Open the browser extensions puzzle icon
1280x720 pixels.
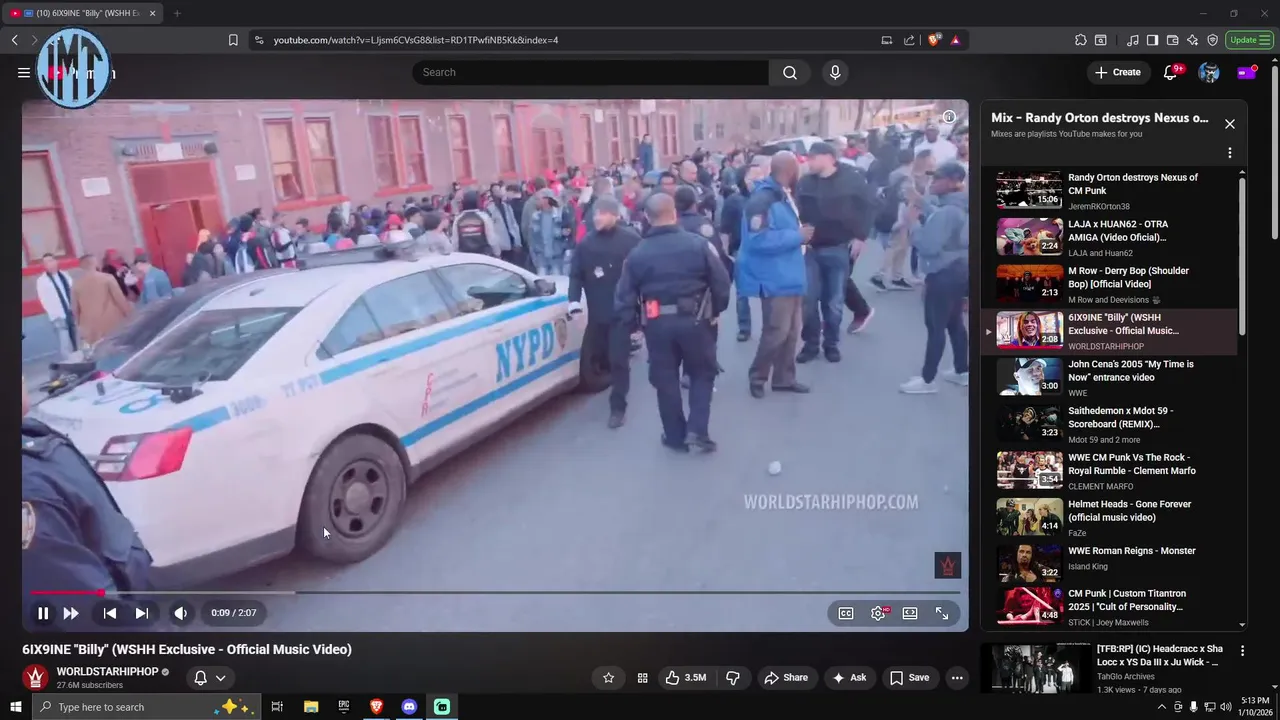pyautogui.click(x=1081, y=40)
